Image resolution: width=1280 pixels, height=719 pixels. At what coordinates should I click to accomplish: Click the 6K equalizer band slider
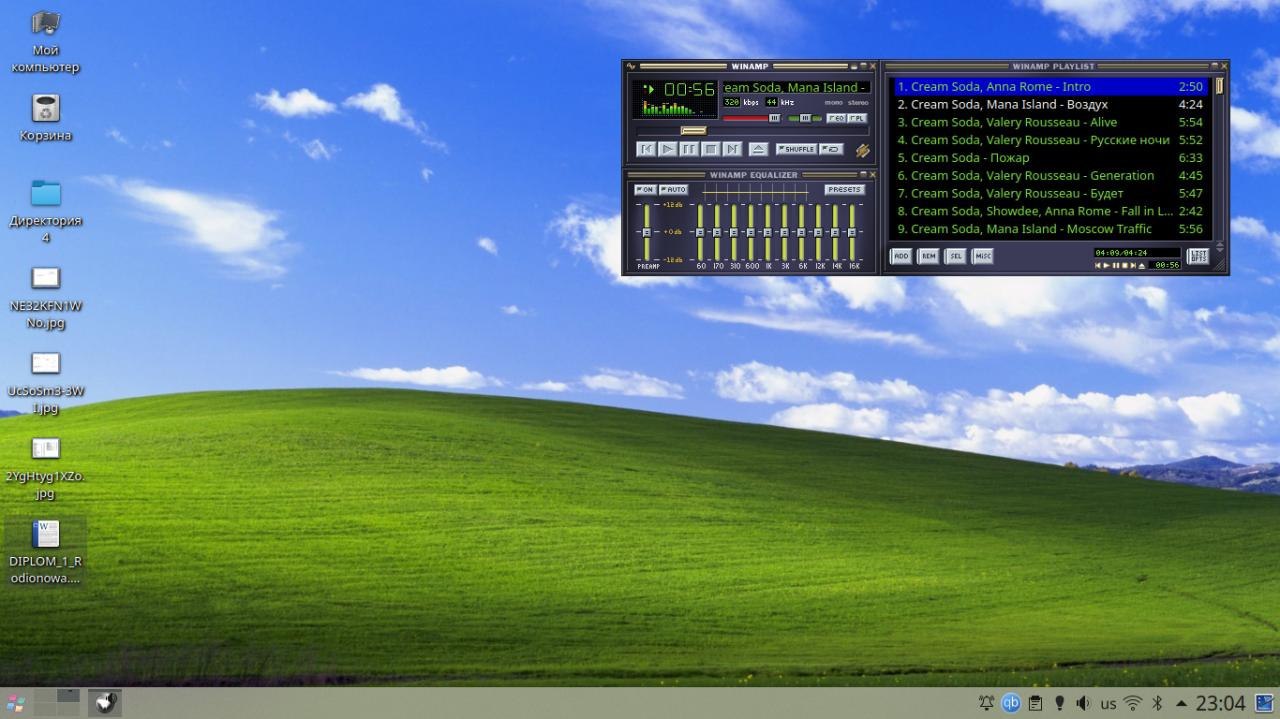(x=801, y=232)
